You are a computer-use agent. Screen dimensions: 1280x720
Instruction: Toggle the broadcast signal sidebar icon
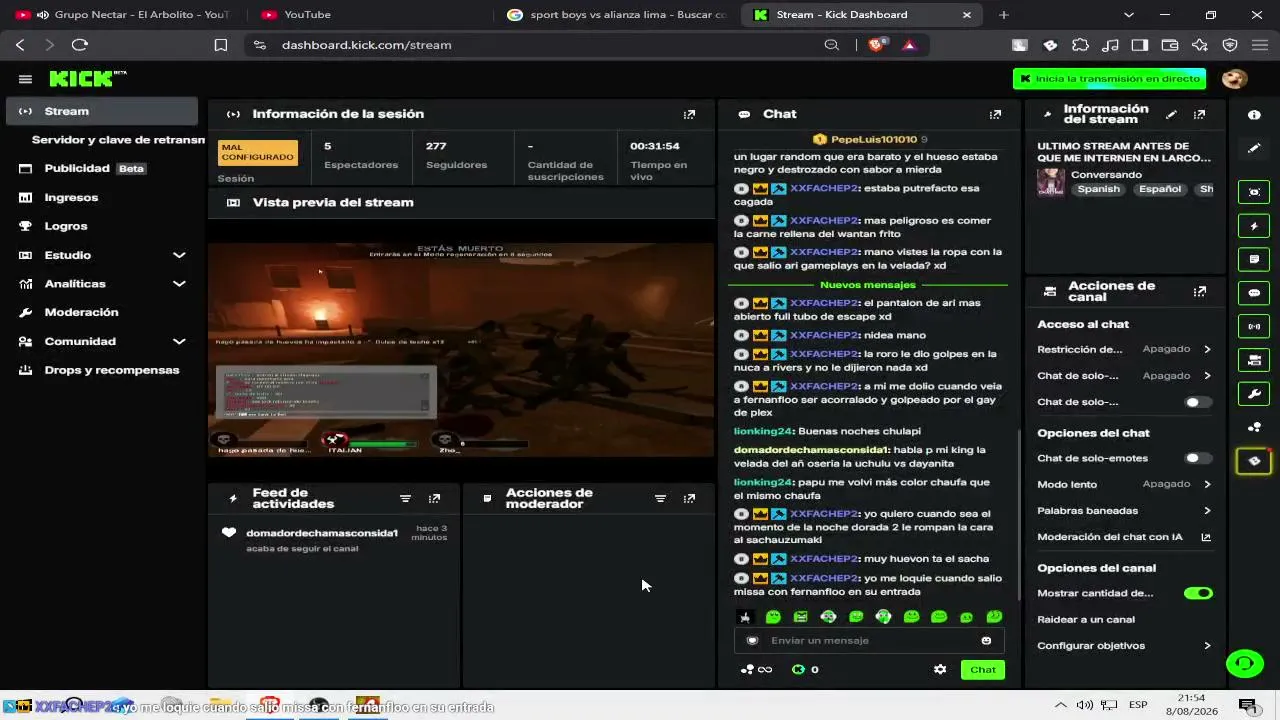coord(1254,326)
